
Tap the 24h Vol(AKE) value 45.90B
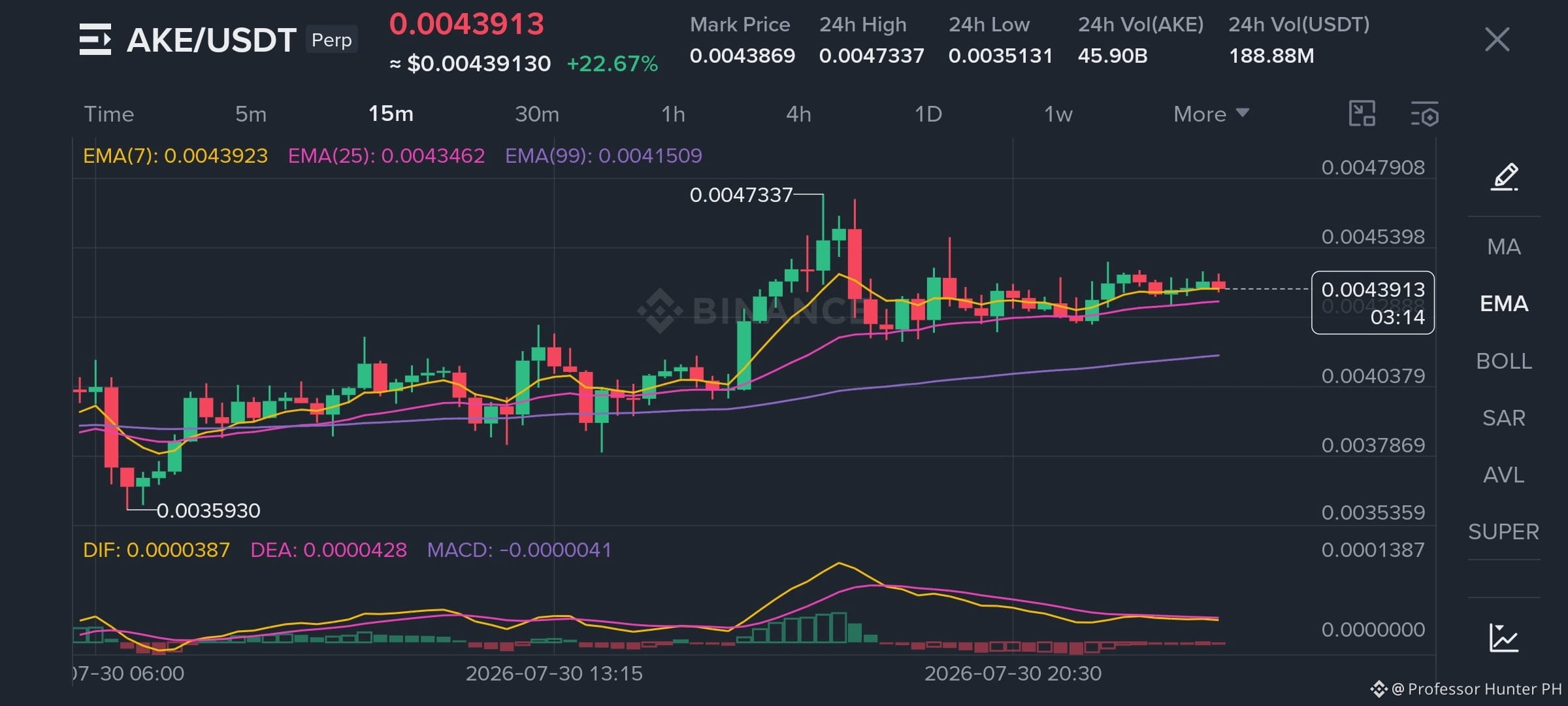1113,56
